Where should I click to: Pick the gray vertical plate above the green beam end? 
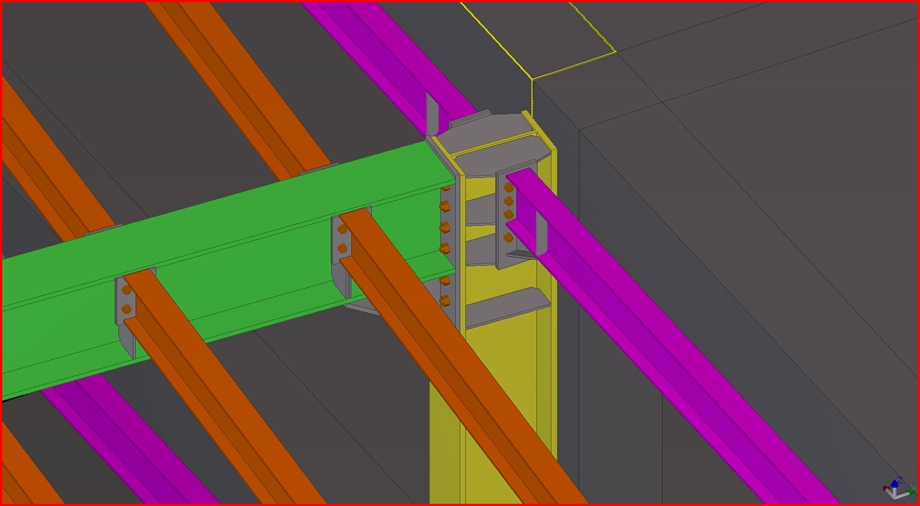pos(432,113)
